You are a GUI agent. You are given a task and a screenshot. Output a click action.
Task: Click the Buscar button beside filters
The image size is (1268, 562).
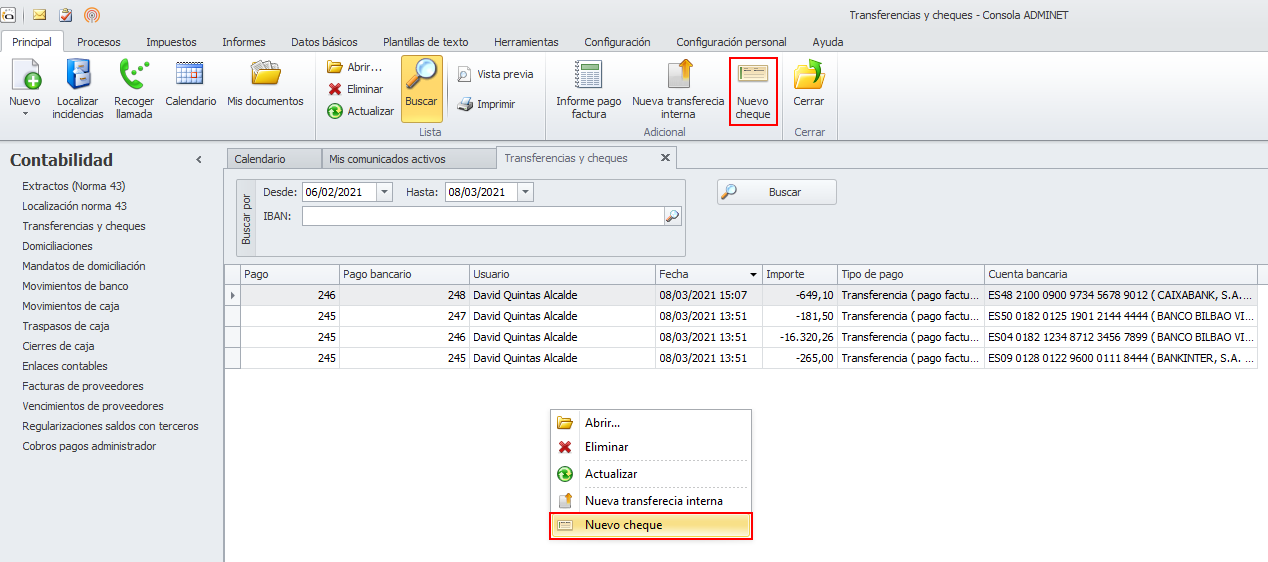coord(776,192)
